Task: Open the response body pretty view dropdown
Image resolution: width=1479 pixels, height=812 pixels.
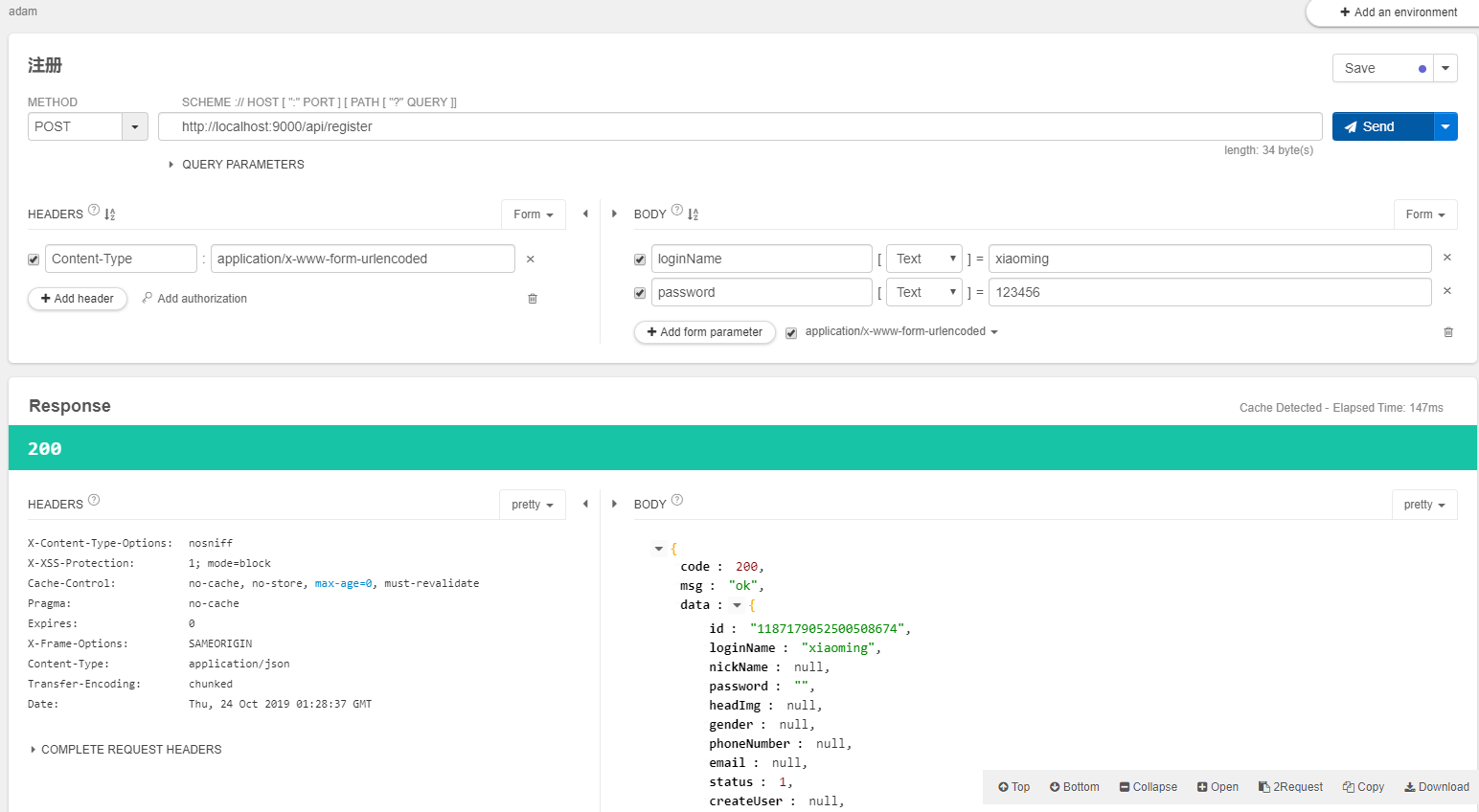Action: [1424, 505]
